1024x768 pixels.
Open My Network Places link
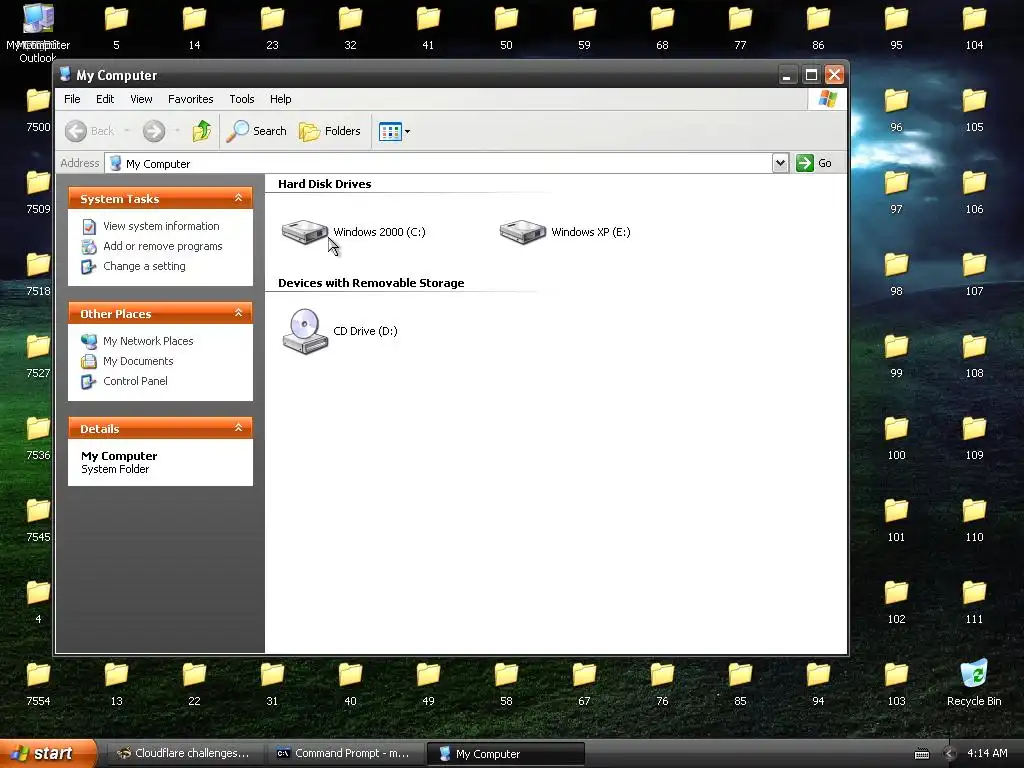click(148, 341)
